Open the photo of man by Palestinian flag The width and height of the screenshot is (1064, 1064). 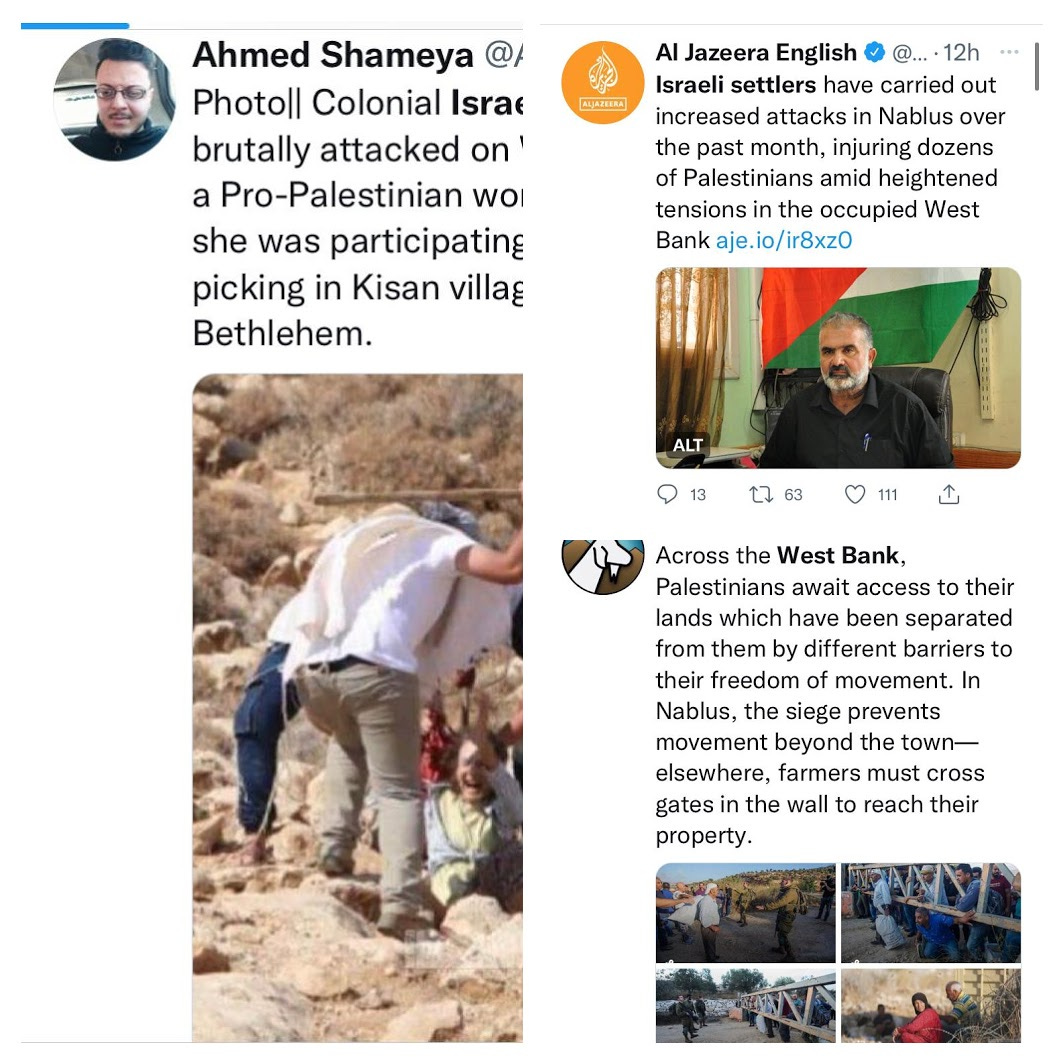[838, 368]
